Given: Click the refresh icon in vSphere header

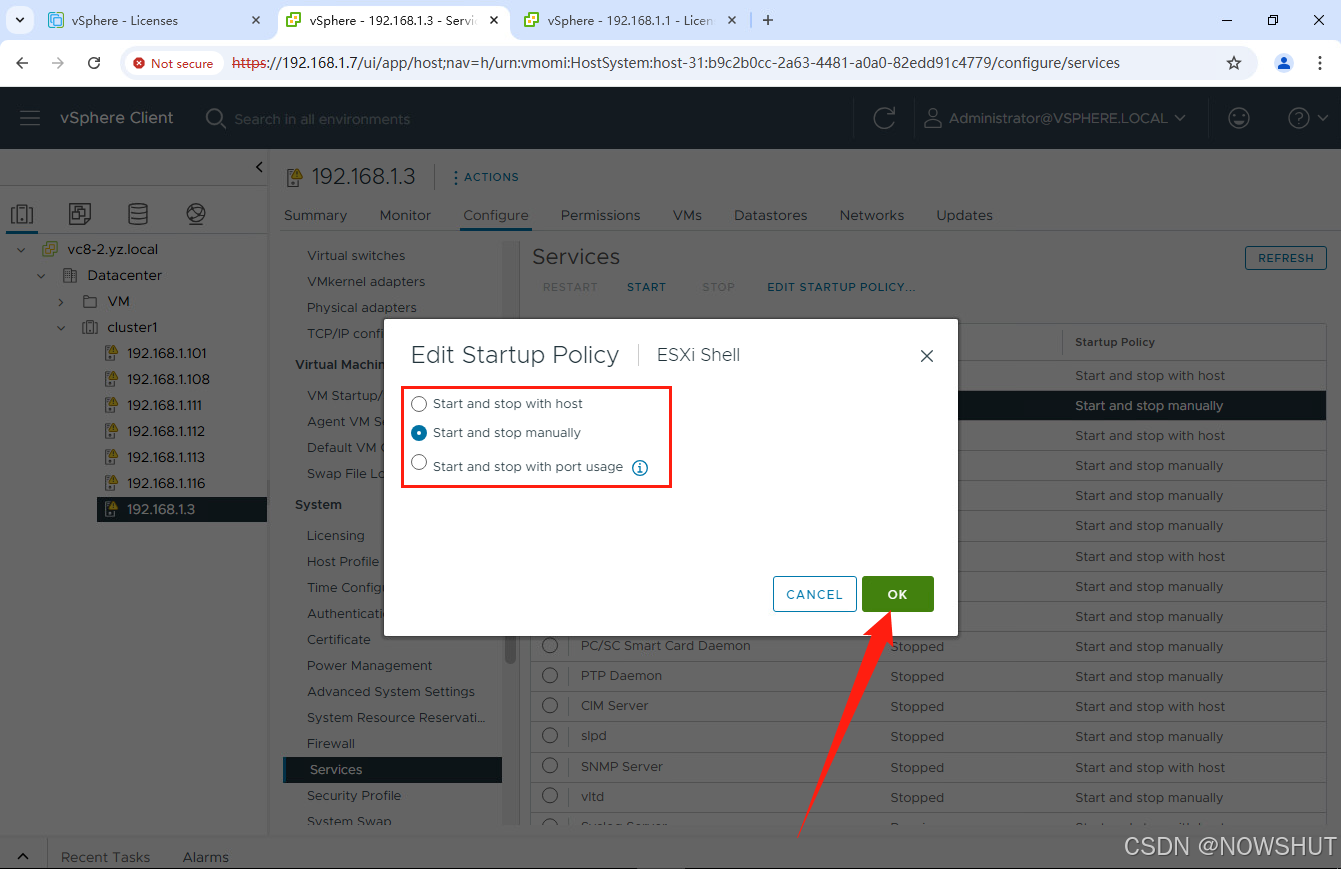Looking at the screenshot, I should click(884, 118).
